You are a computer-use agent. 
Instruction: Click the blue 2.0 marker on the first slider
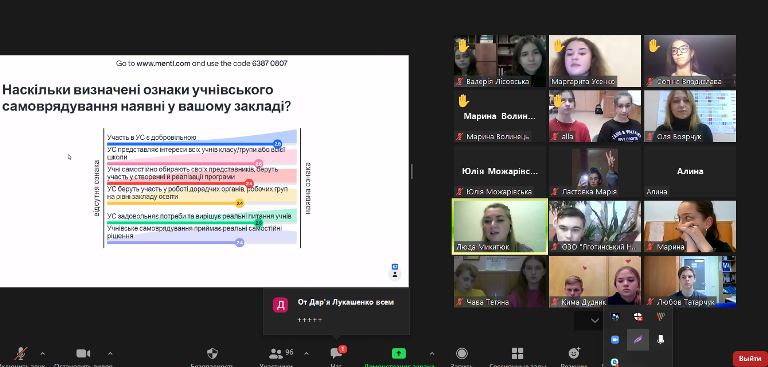(x=278, y=144)
